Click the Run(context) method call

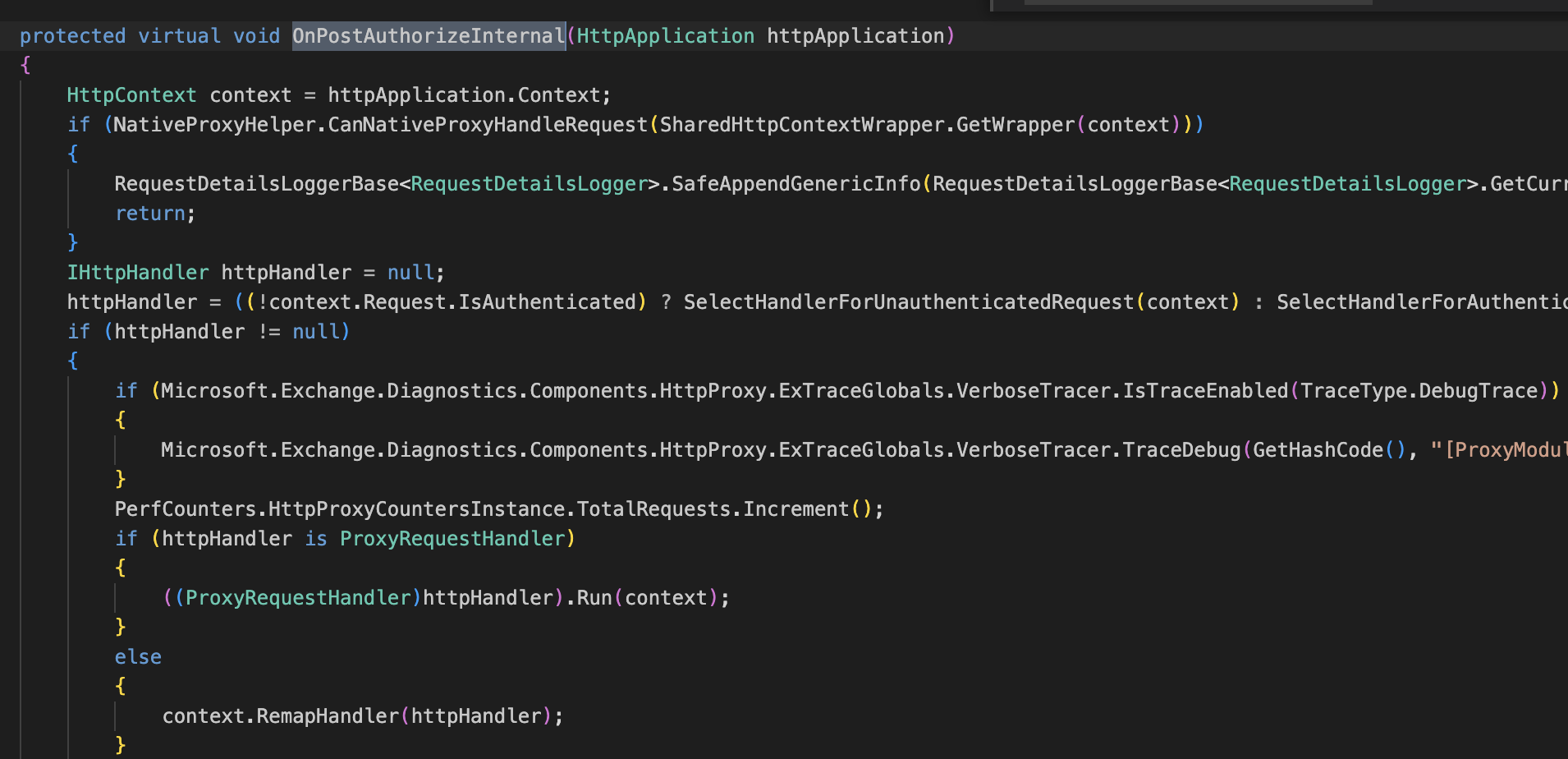[594, 598]
